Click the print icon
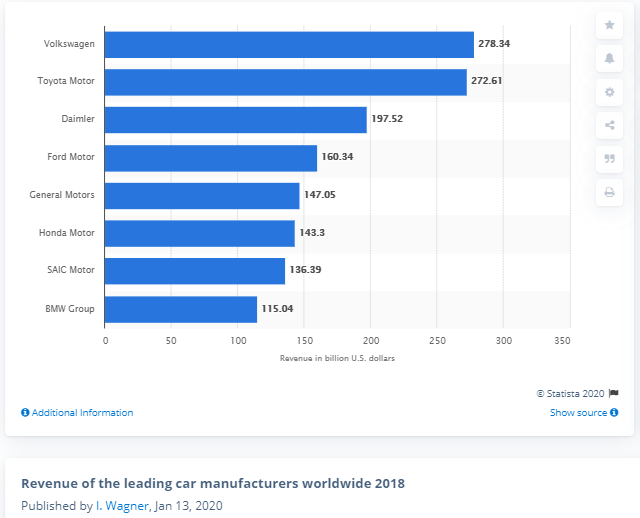Image resolution: width=640 pixels, height=518 pixels. (609, 192)
